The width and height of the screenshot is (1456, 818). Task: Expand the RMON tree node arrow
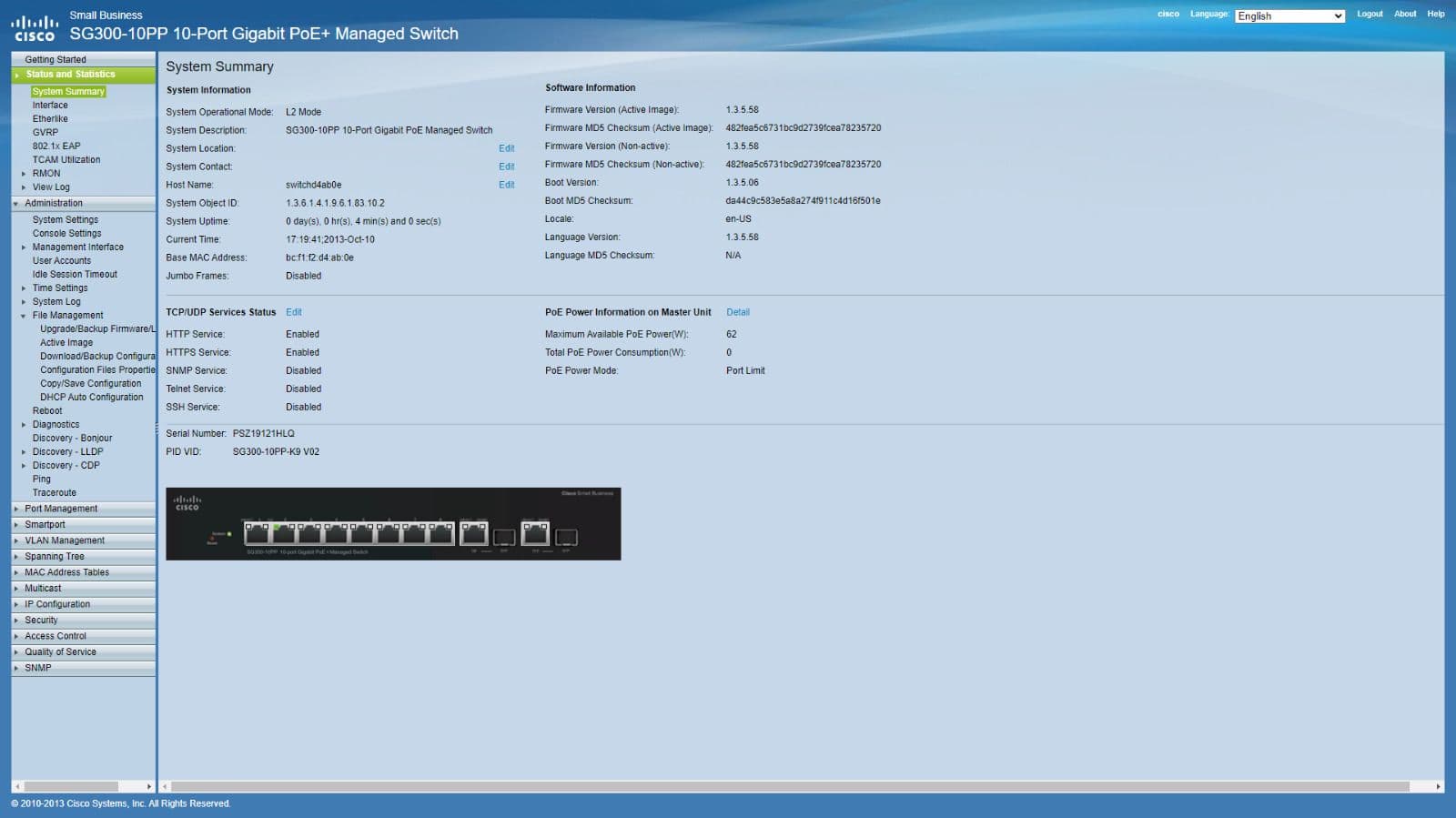[x=24, y=174]
